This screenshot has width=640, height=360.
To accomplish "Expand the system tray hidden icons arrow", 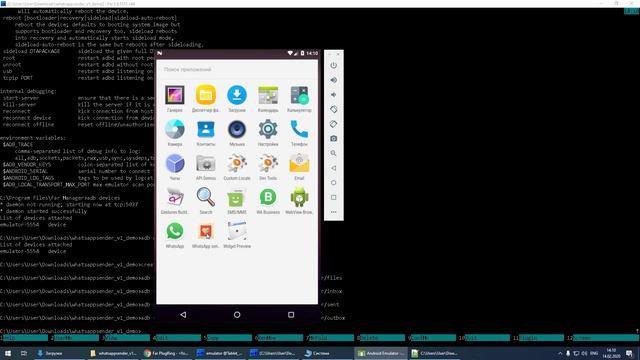I will coord(560,353).
